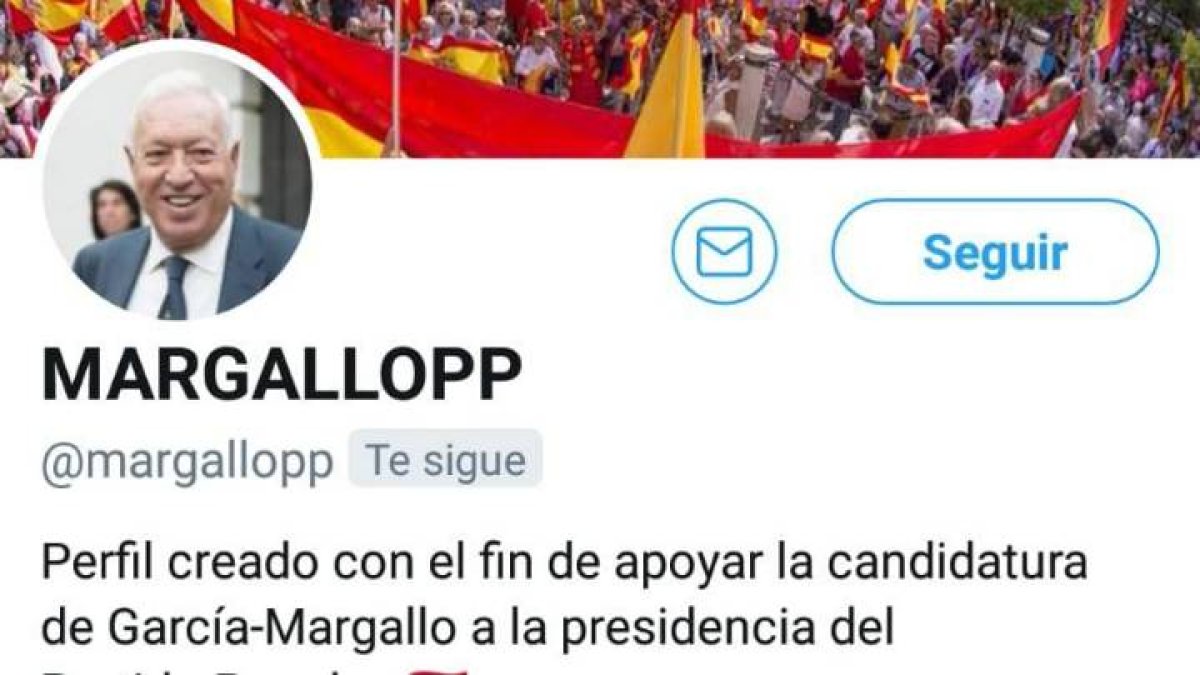Click the blue tie in the avatar
The width and height of the screenshot is (1200, 675).
tap(175, 286)
